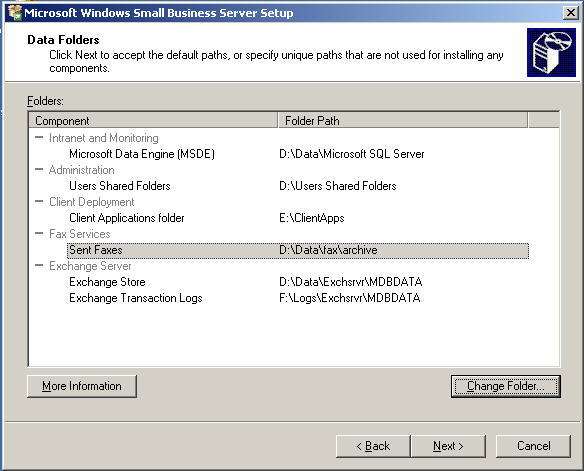Screen dimensions: 584x471
Task: Click the Exchange Server group label
Action: click(90, 266)
